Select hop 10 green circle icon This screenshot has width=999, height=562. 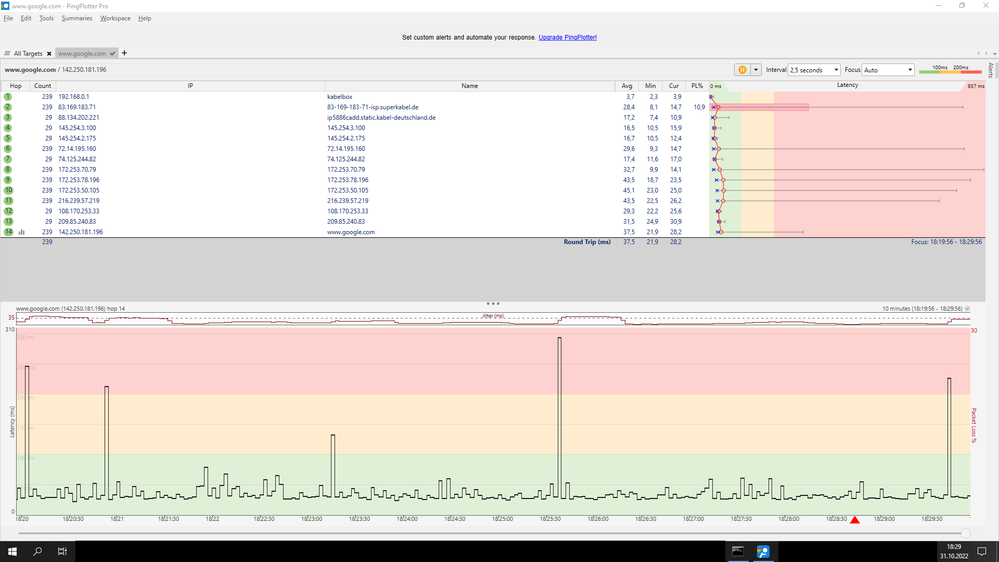point(8,191)
